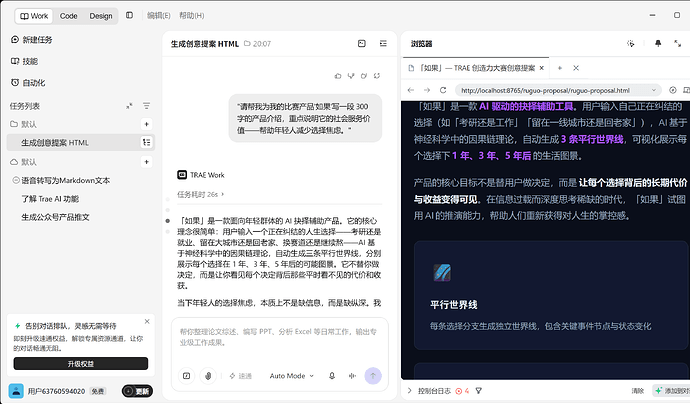
Task: Go forward in the browser
Action: pos(427,90)
